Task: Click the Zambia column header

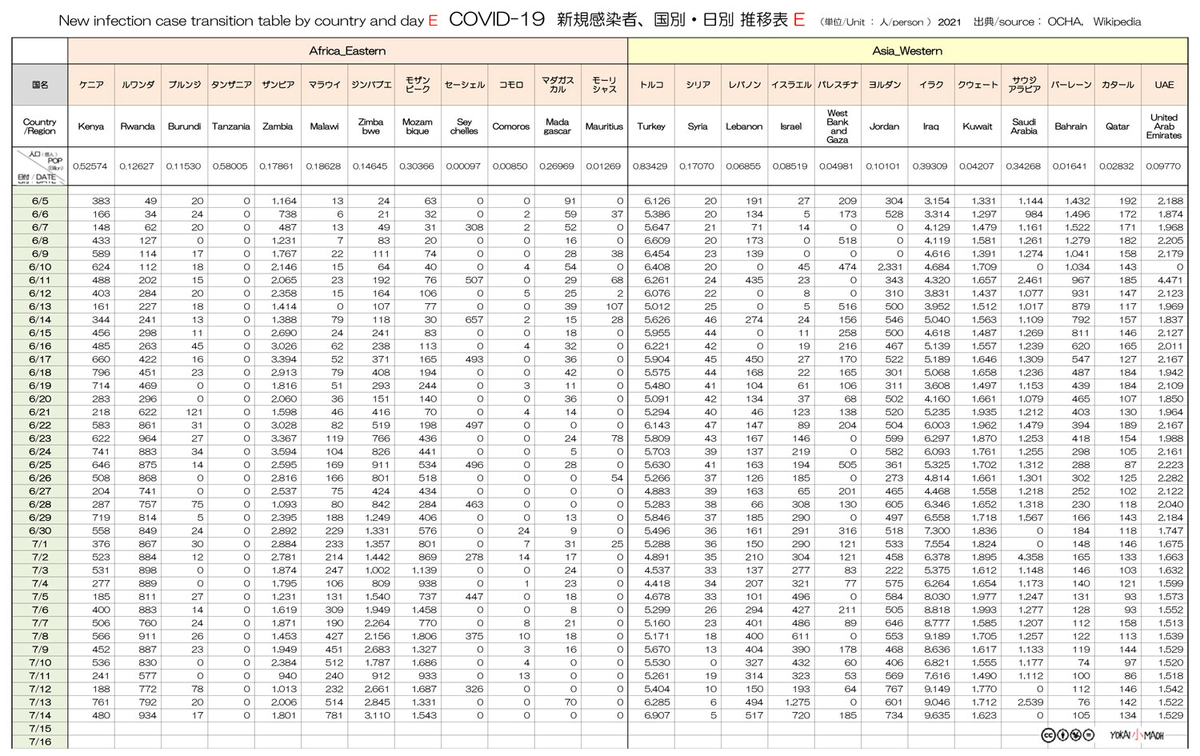Action: tap(277, 127)
